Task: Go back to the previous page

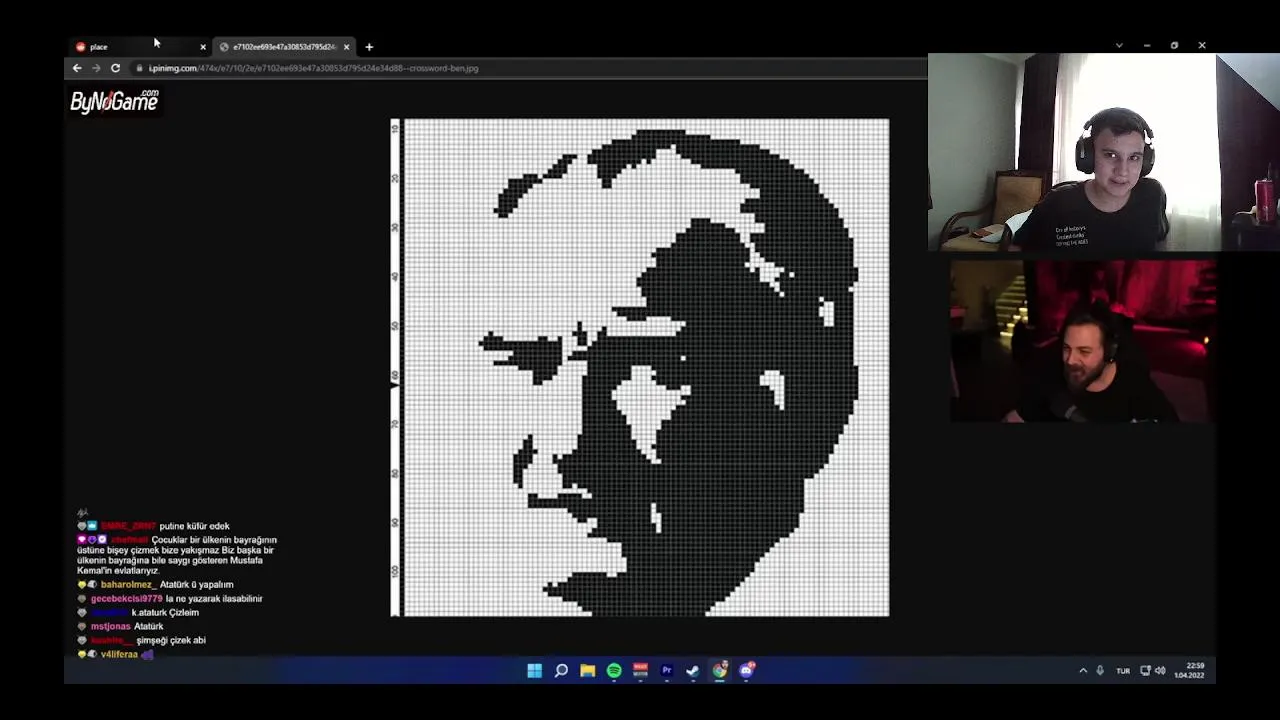Action: tap(77, 68)
